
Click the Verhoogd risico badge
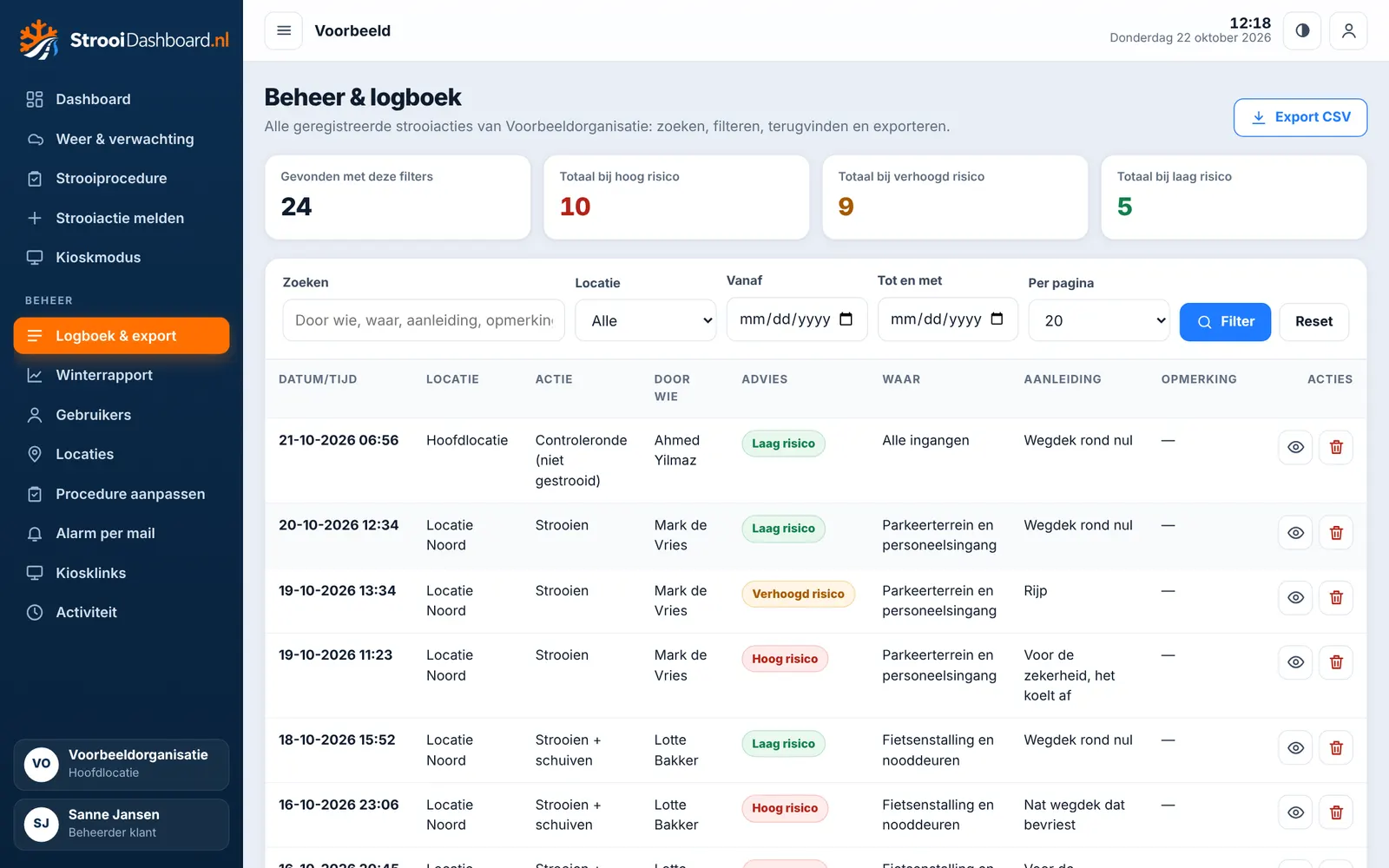(798, 594)
